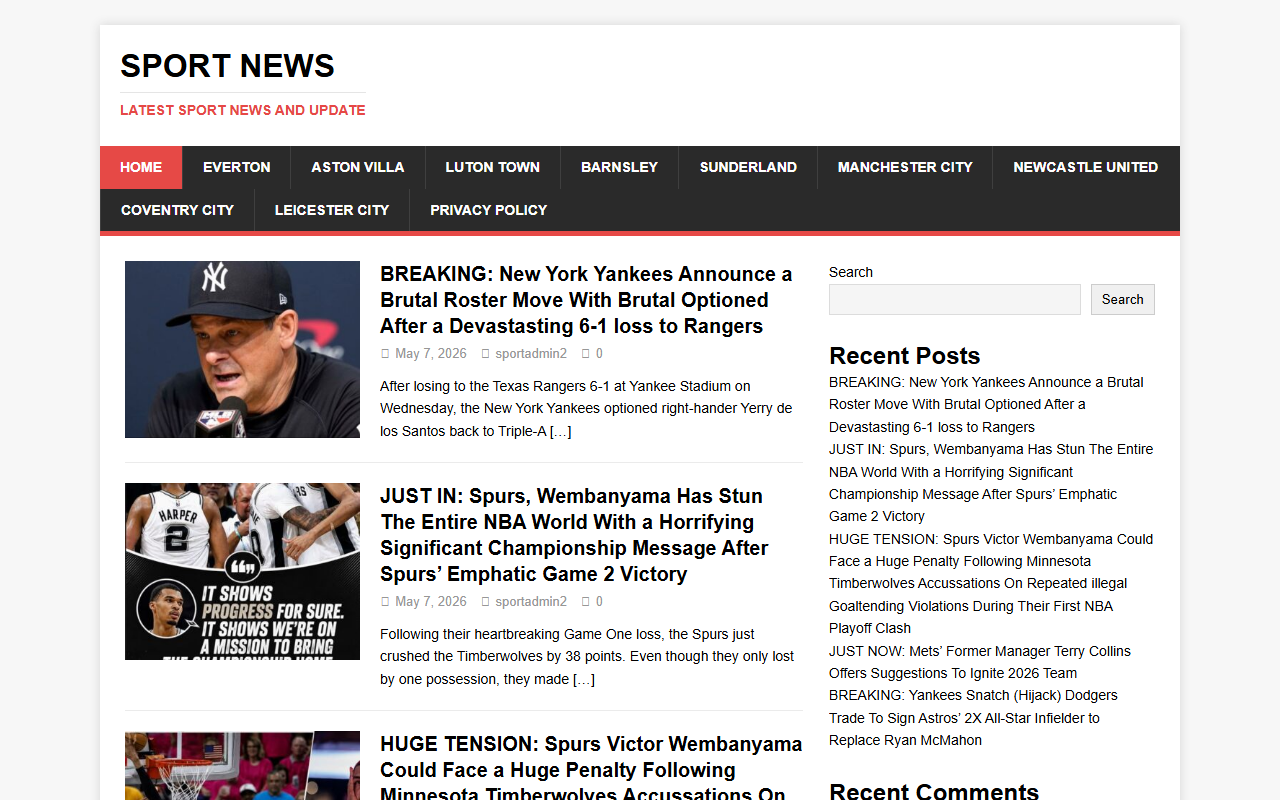Click the Recent Posts heading
Viewport: 1280px width, 800px height.
pyautogui.click(x=904, y=356)
